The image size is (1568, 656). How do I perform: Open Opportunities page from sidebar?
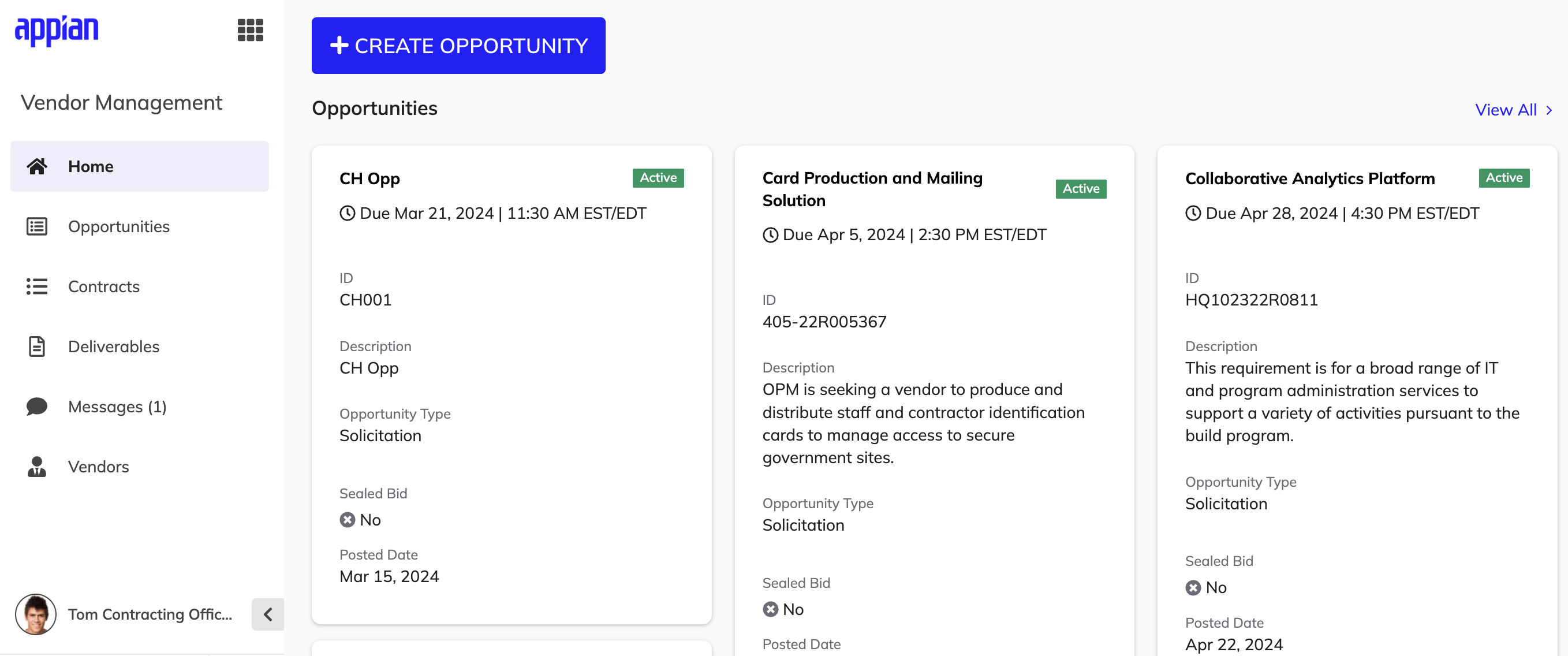point(139,226)
